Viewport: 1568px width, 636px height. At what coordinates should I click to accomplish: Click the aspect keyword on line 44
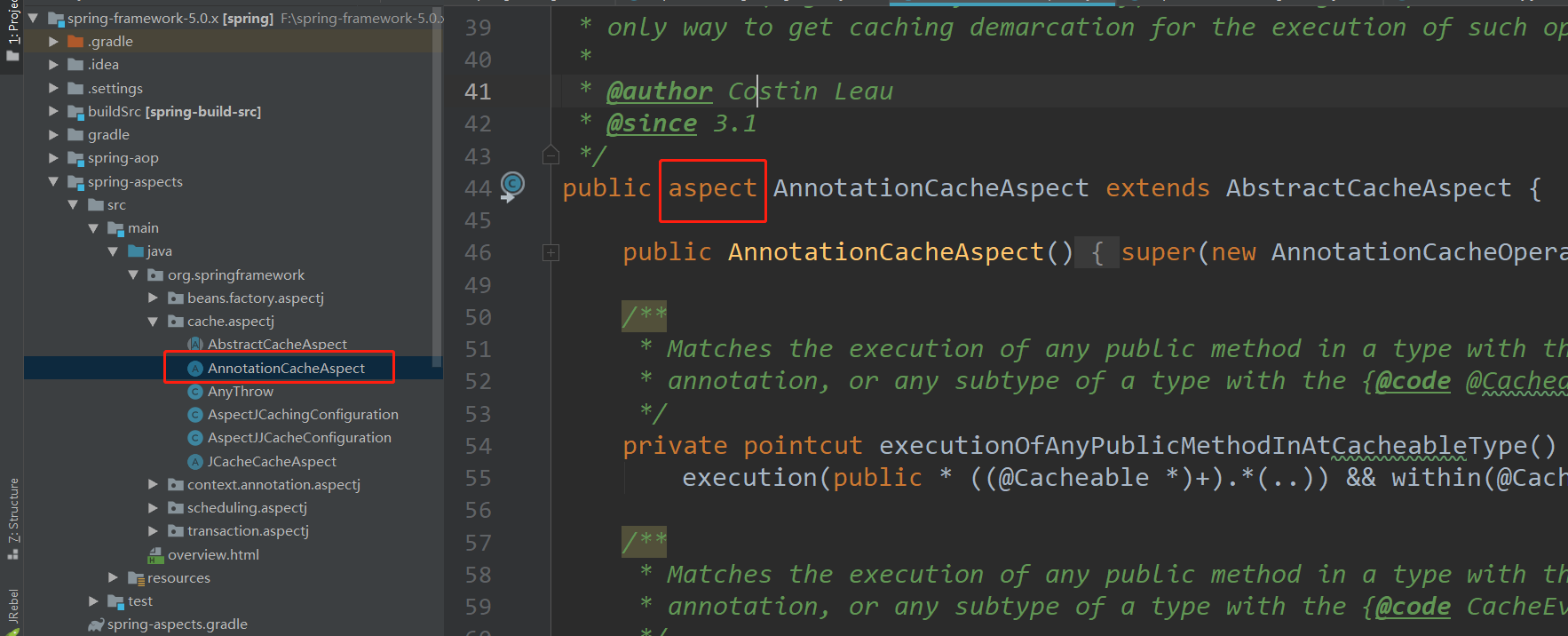pos(712,188)
